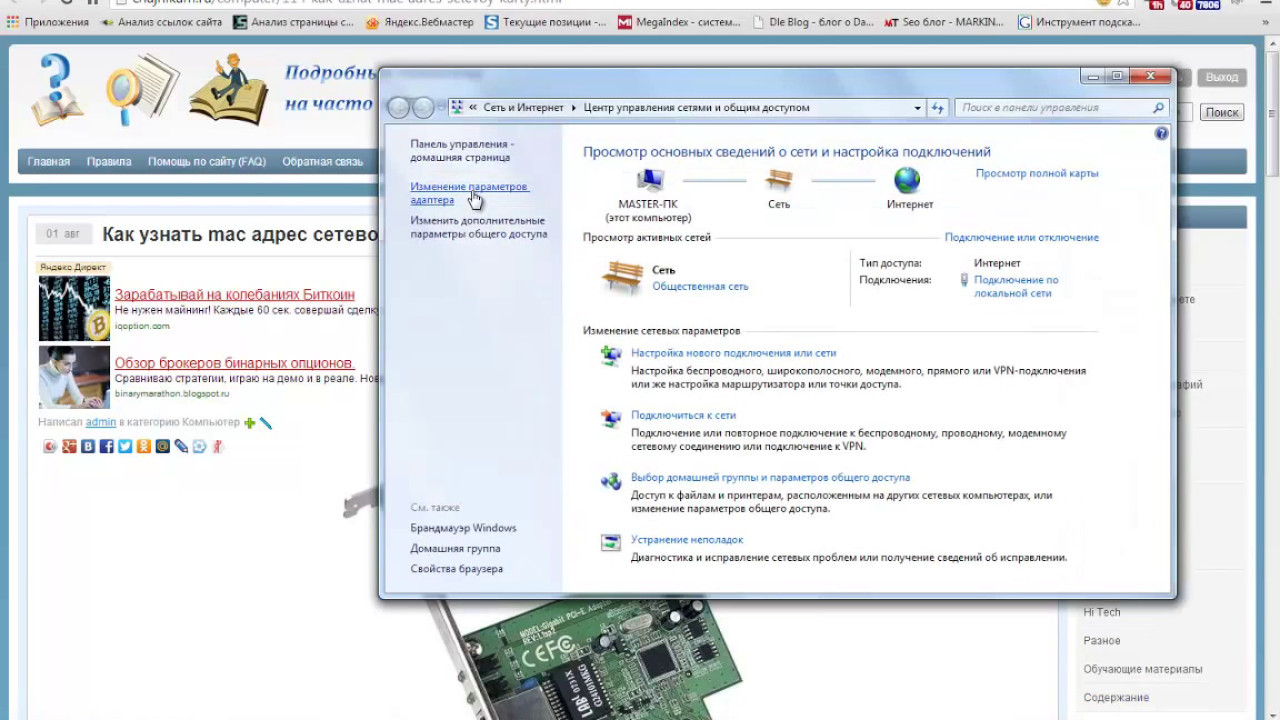Expand arrow after 'Сеть и Интернет' breadcrumb
1280x720 pixels.
click(574, 107)
